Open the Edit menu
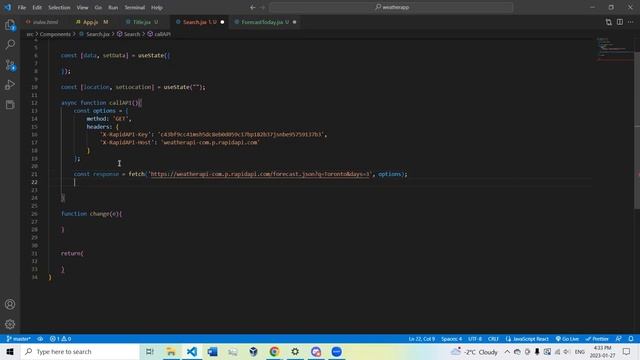The image size is (640, 360). coord(37,7)
